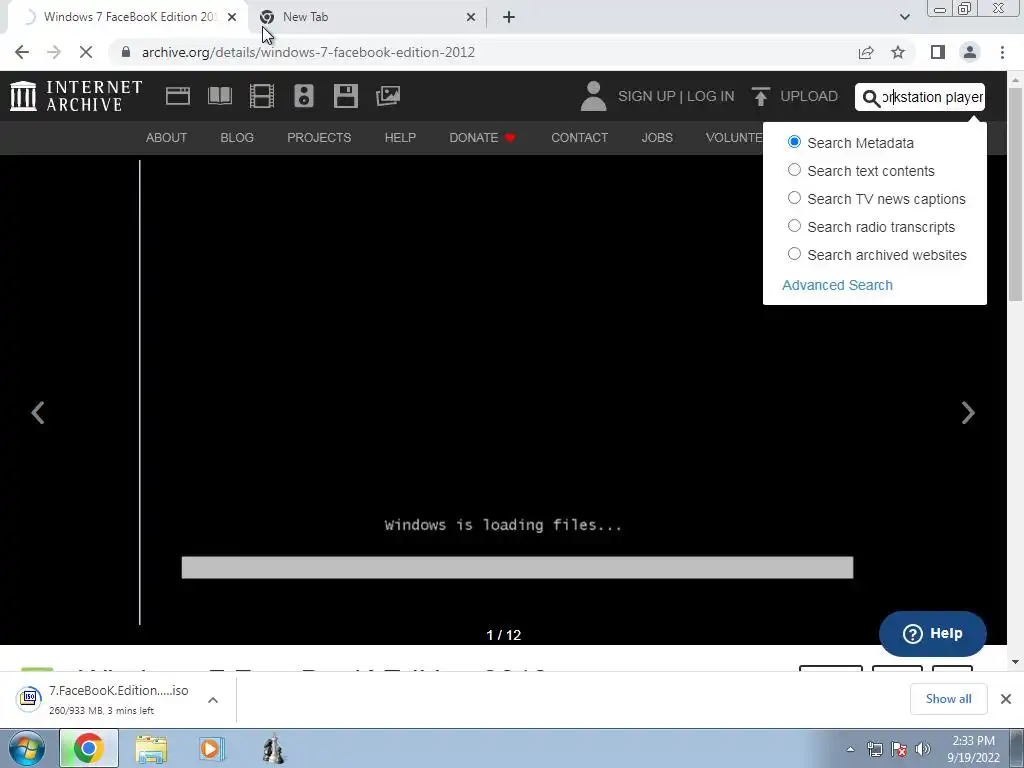The height and width of the screenshot is (768, 1024).
Task: Go back with browser back arrow
Action: (x=22, y=52)
